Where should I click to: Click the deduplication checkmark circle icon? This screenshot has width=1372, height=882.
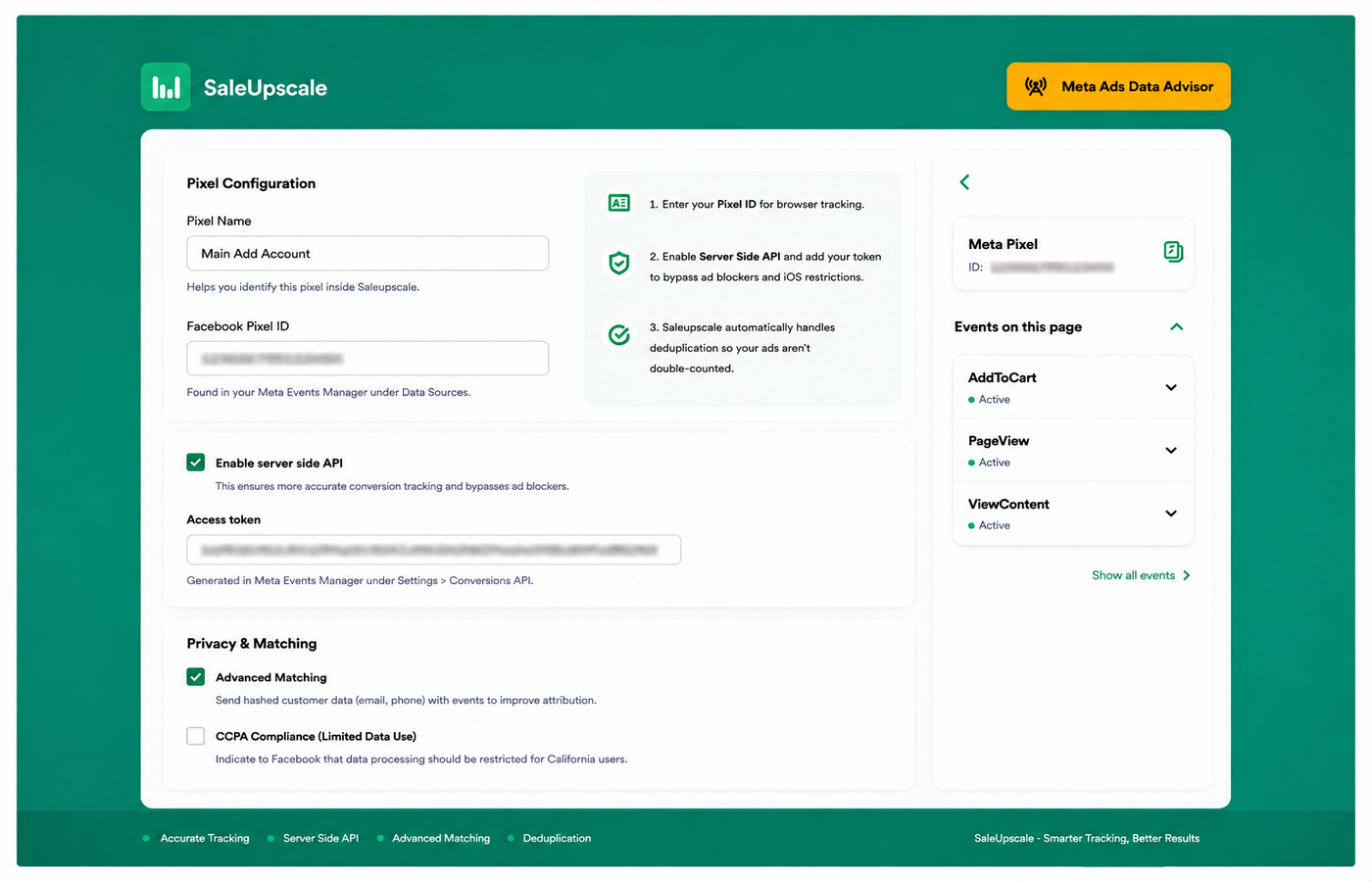[x=619, y=335]
